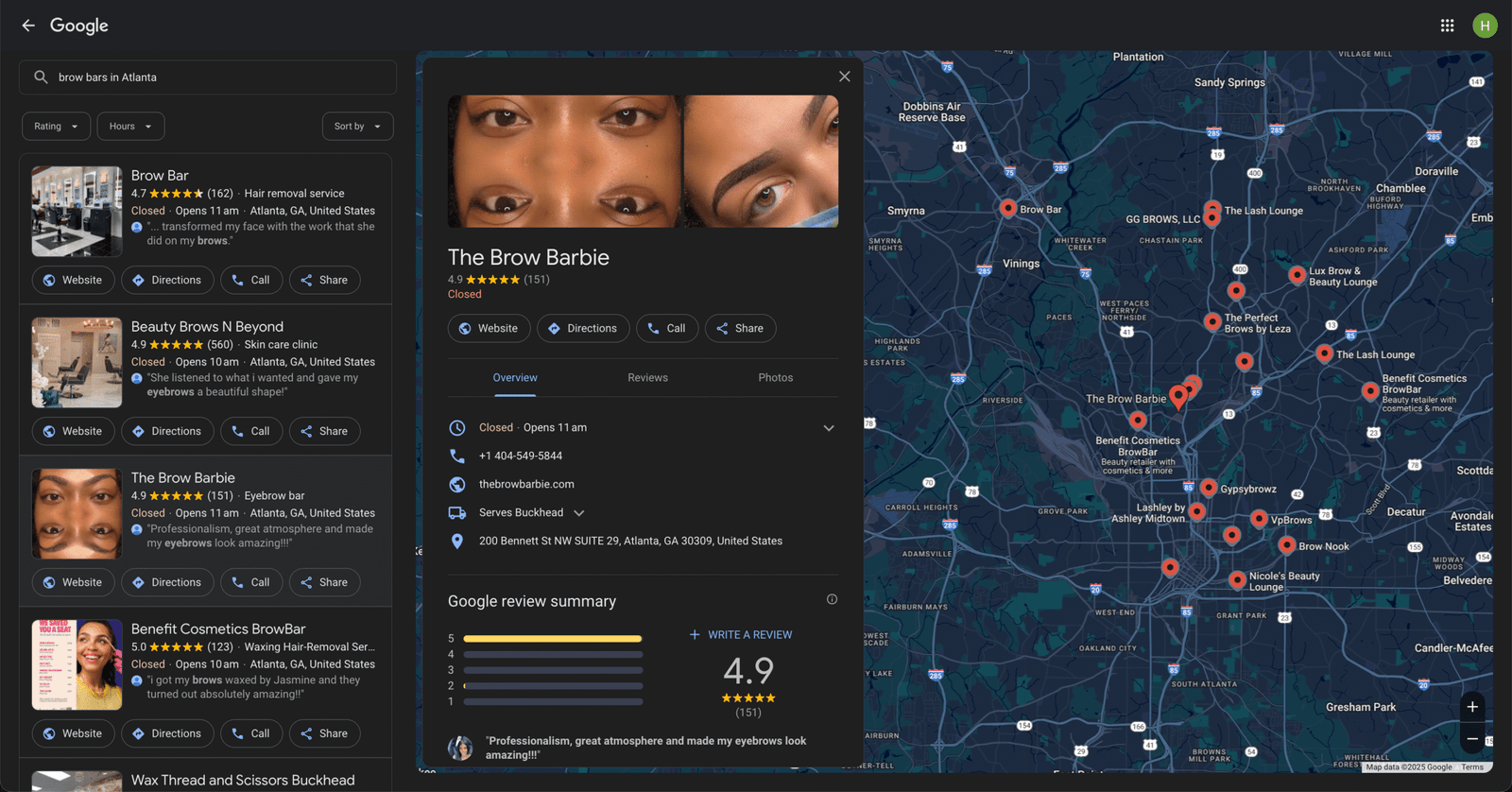Screen dimensions: 1512x792
Task: Click Directions in Brow Barbie details panel
Action: tap(583, 328)
